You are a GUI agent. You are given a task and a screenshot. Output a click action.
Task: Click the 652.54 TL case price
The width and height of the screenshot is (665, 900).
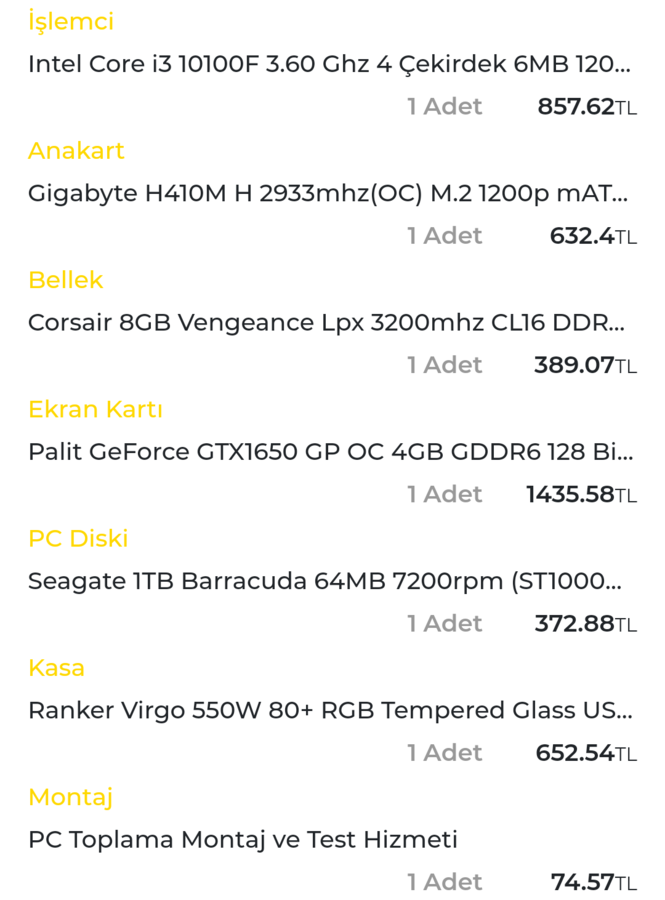pyautogui.click(x=585, y=753)
